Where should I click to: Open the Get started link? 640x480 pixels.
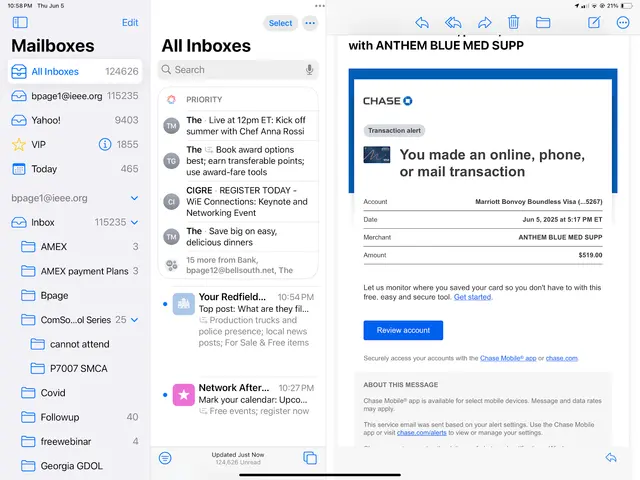[472, 297]
